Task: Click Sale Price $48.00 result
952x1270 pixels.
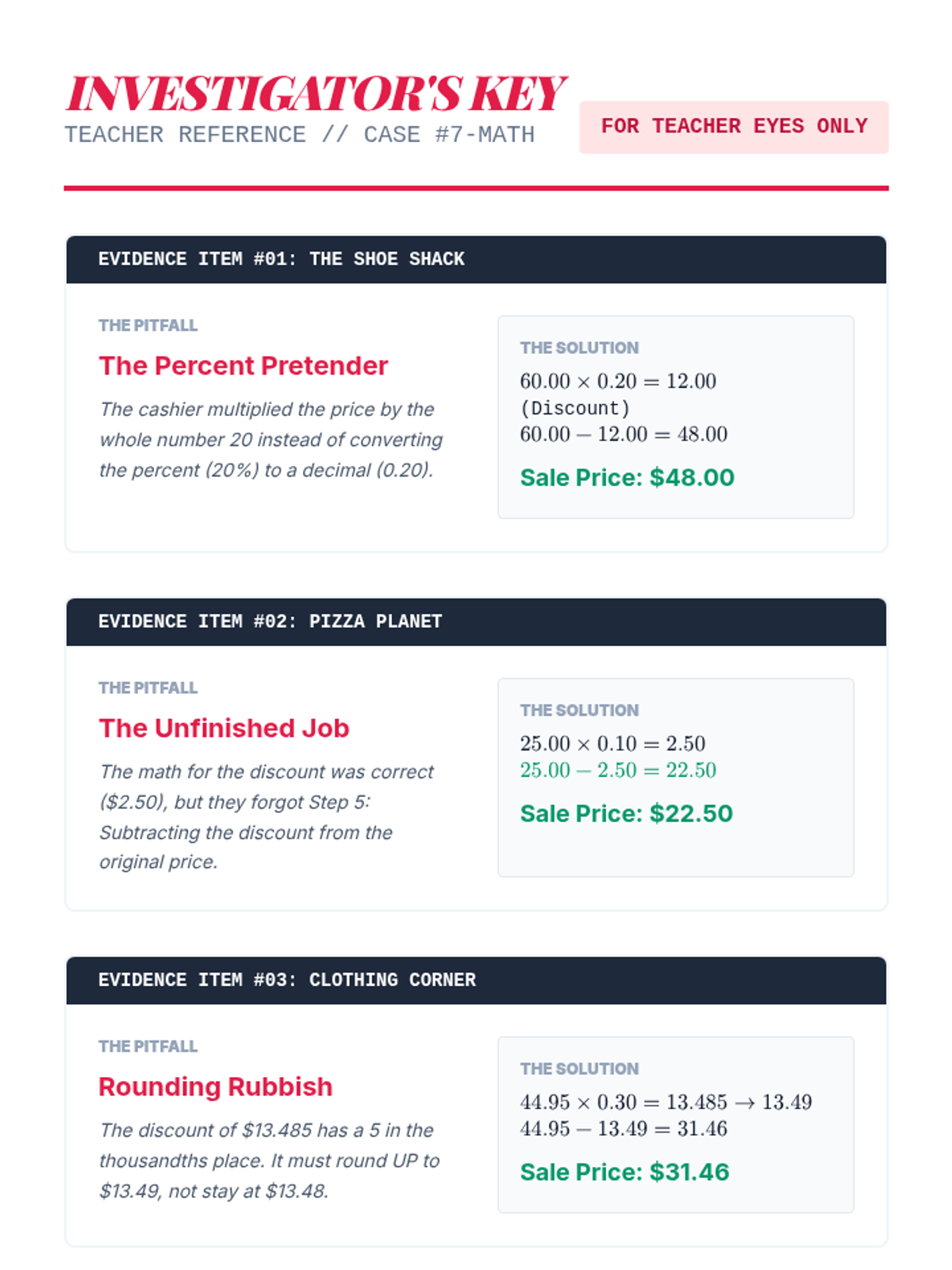Action: (627, 478)
